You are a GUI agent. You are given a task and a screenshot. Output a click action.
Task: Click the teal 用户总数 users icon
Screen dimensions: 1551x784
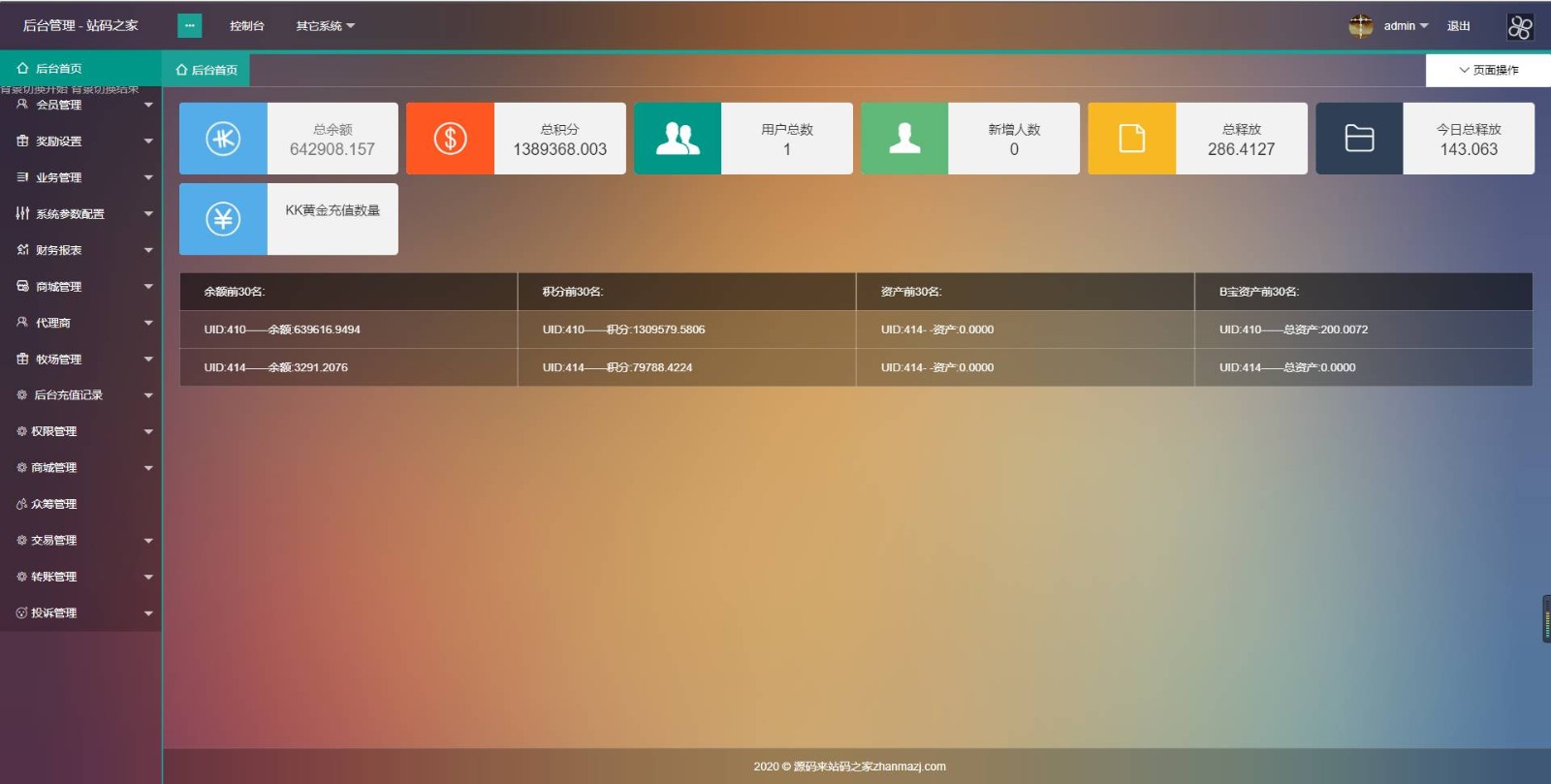(x=678, y=139)
